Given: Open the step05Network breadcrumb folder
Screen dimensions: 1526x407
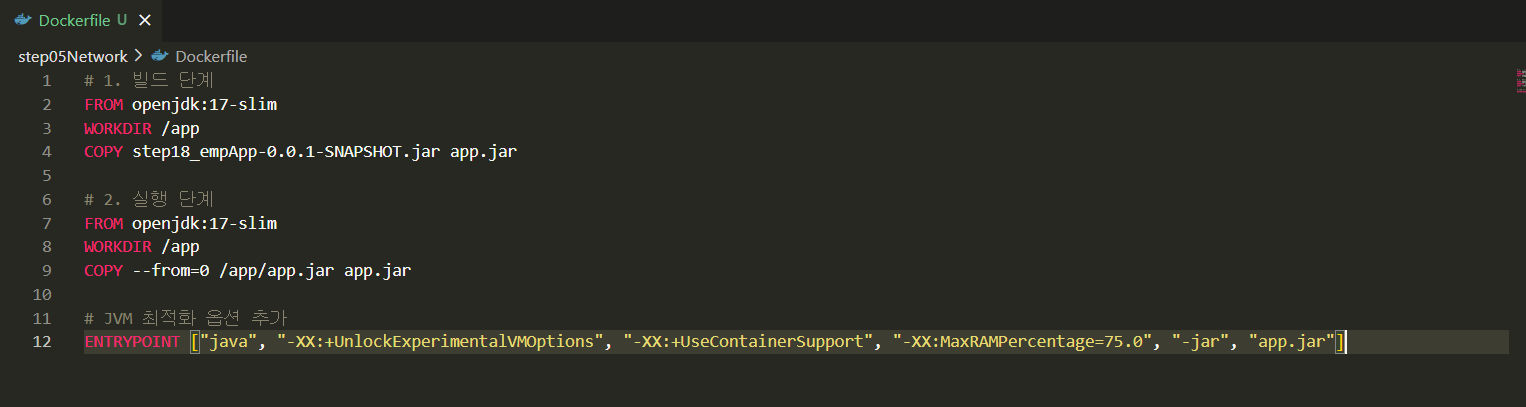Looking at the screenshot, I should pos(73,56).
